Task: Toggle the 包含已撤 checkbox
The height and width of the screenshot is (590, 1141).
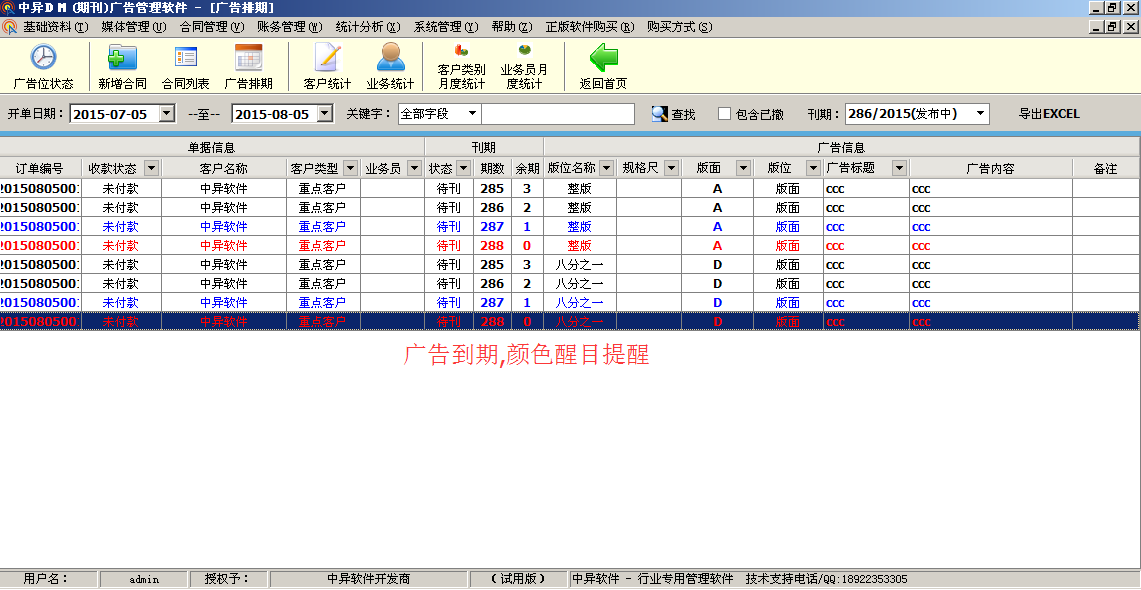Action: coord(725,114)
